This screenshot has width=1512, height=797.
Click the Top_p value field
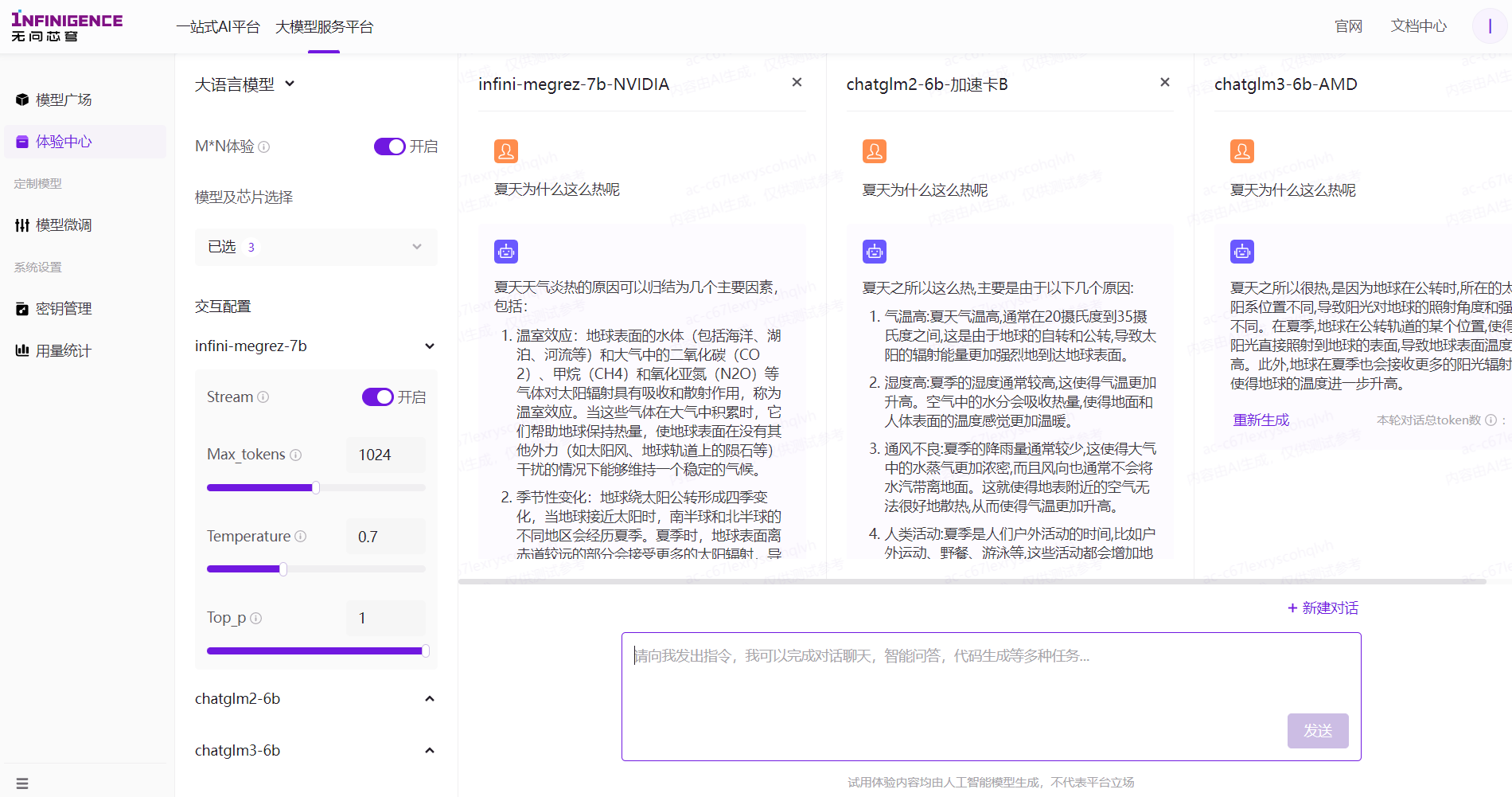[x=386, y=618]
